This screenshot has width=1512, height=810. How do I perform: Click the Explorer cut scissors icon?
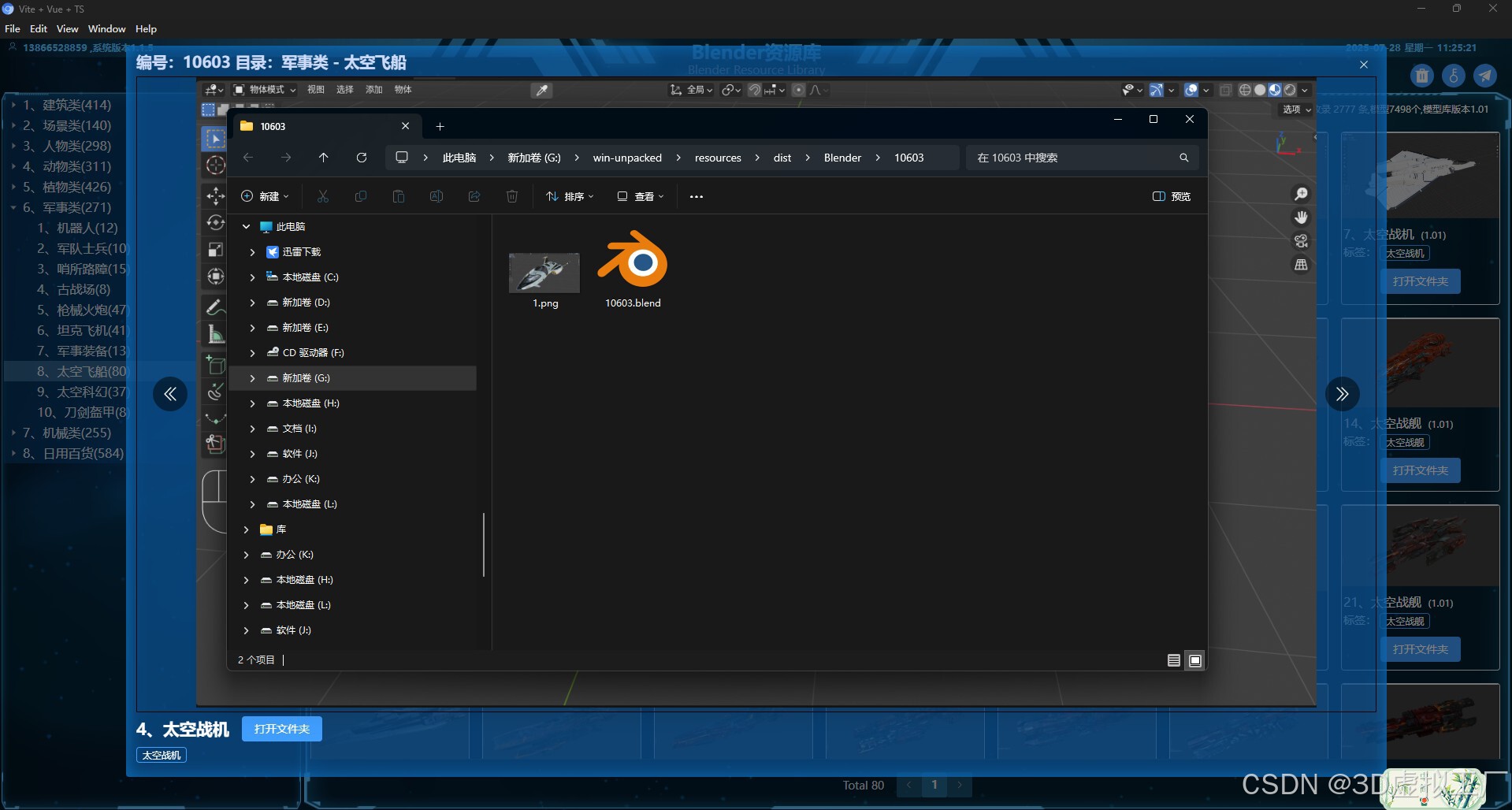pos(323,196)
